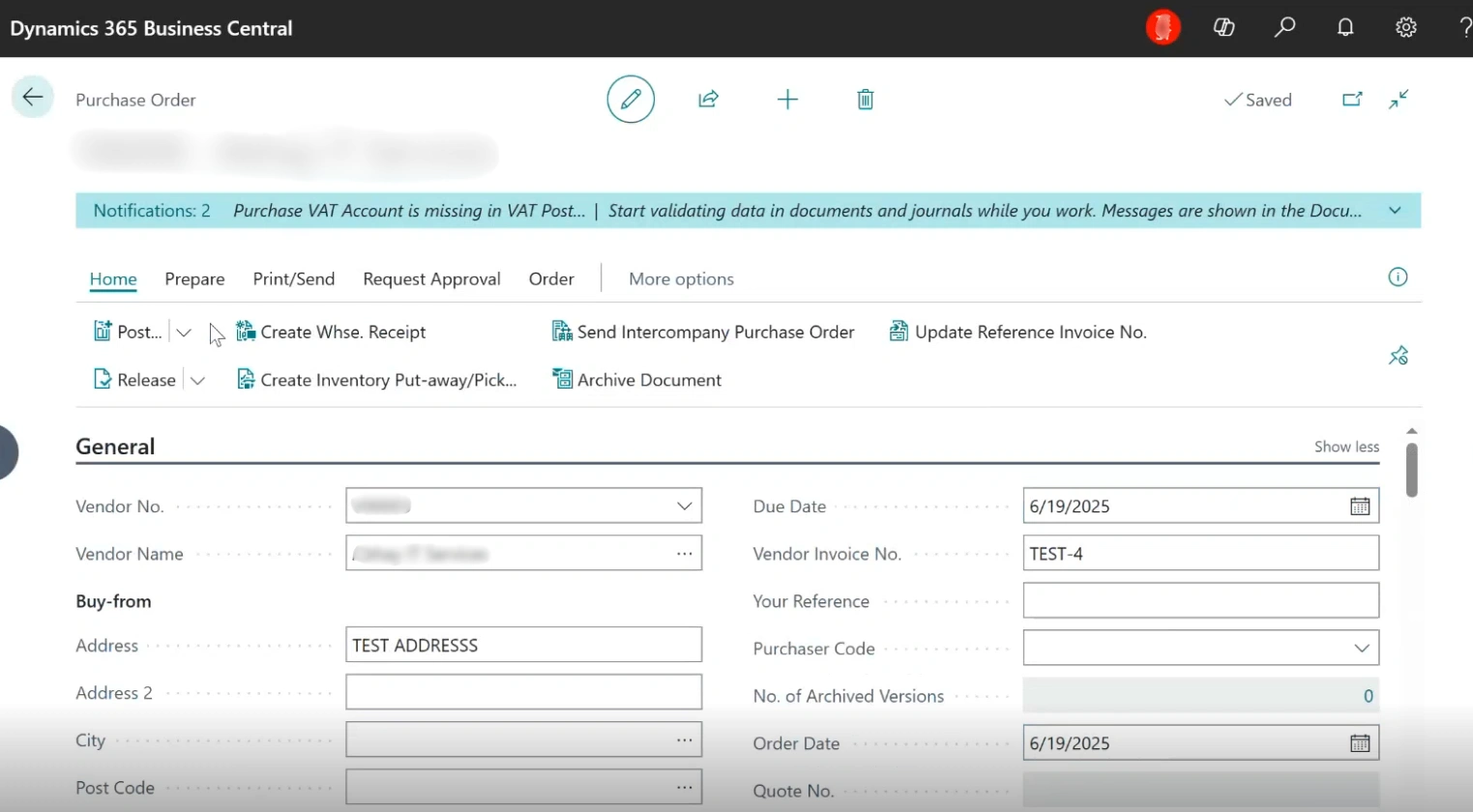Open Due Date calendar picker
This screenshot has height=812, width=1473.
[x=1360, y=507]
